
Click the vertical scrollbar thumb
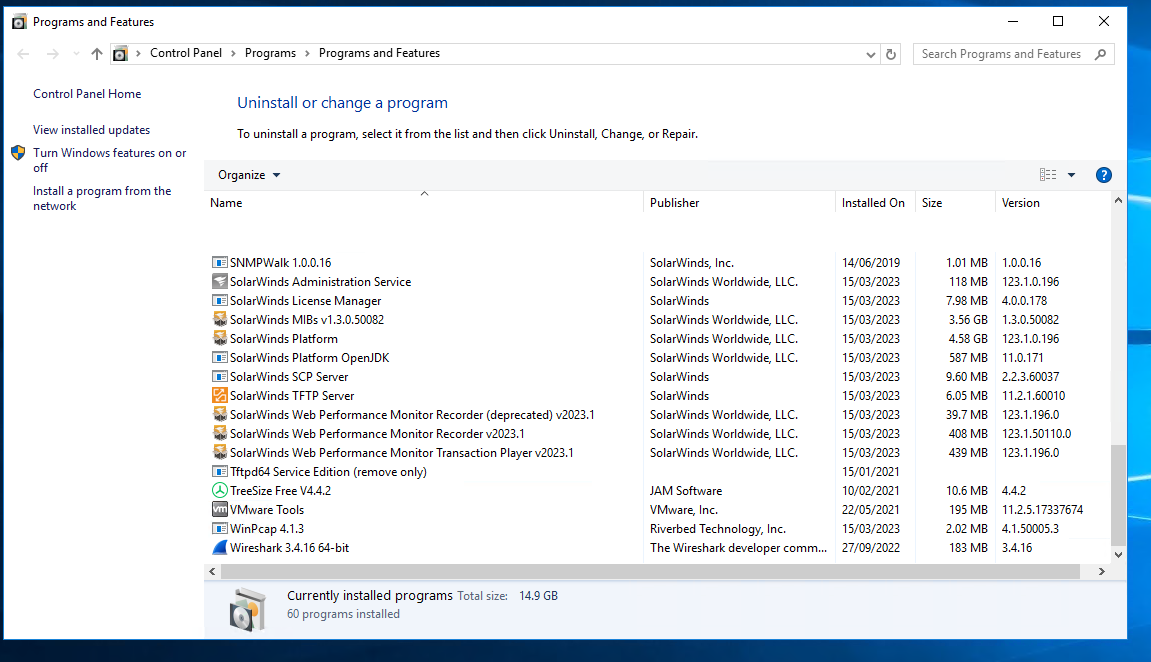[1118, 495]
